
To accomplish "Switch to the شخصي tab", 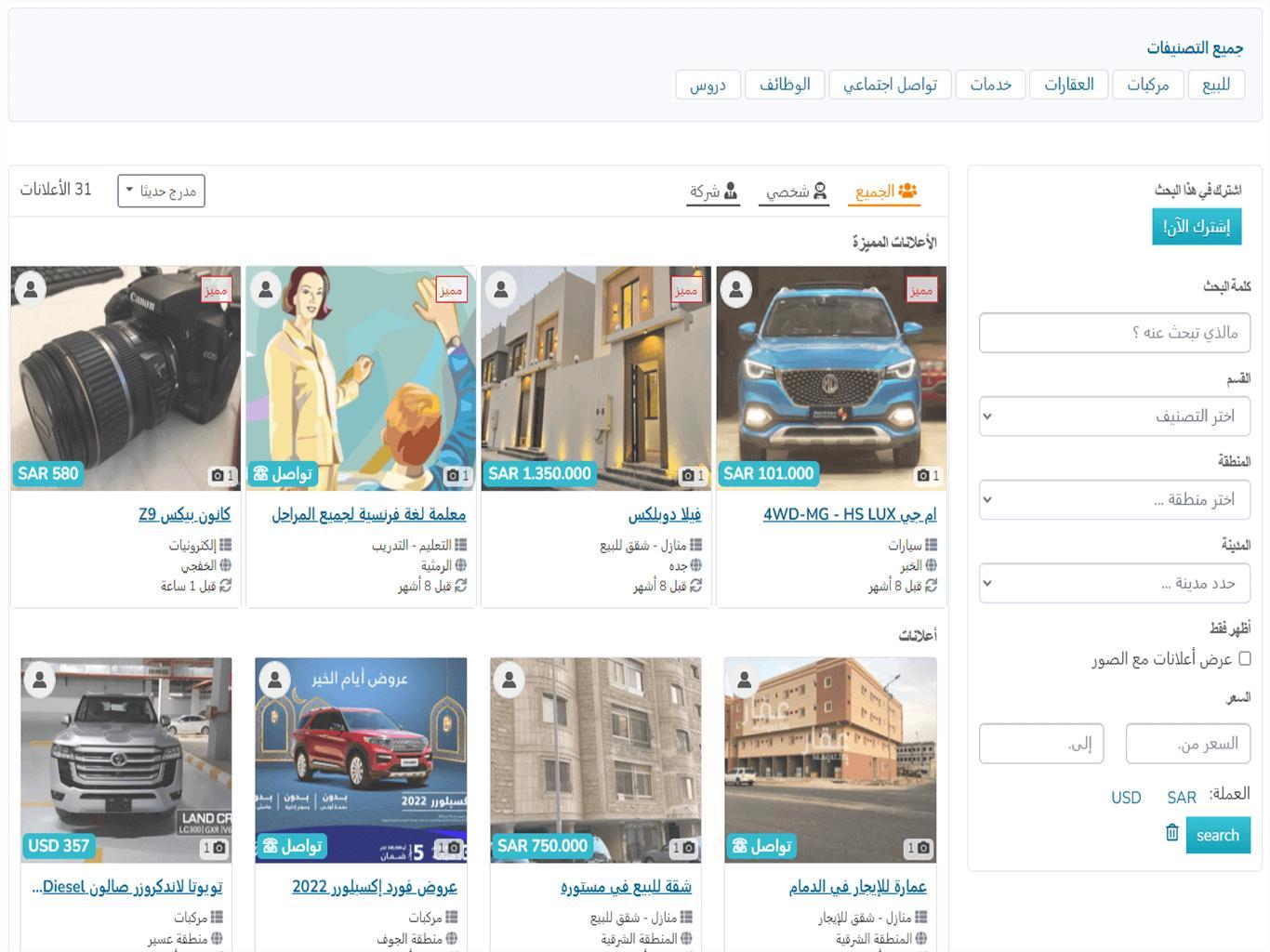I will pyautogui.click(x=796, y=192).
